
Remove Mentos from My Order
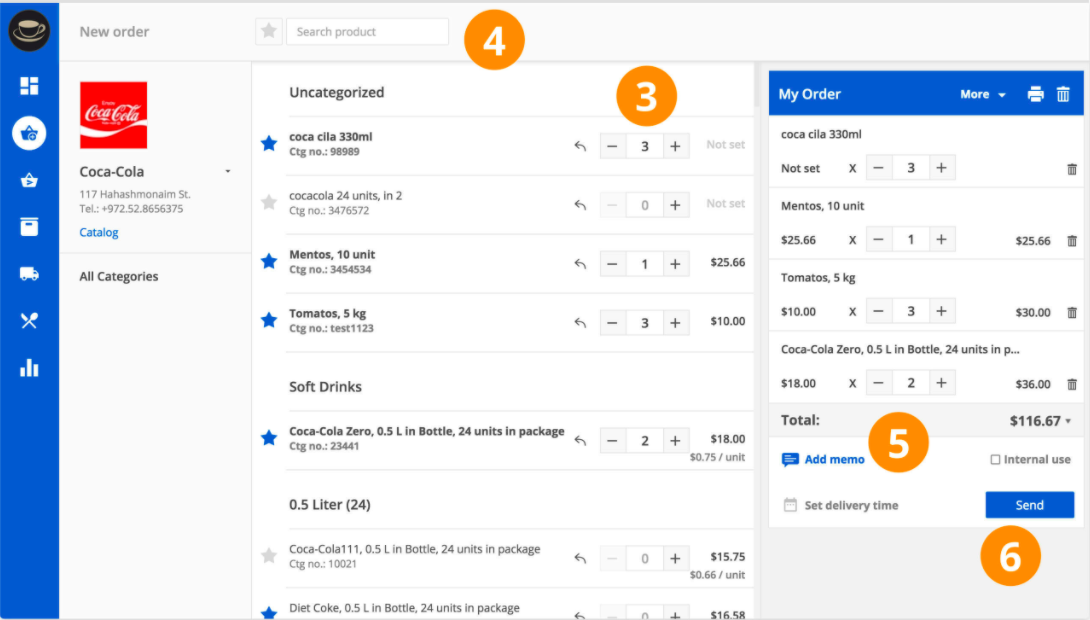(x=1072, y=241)
